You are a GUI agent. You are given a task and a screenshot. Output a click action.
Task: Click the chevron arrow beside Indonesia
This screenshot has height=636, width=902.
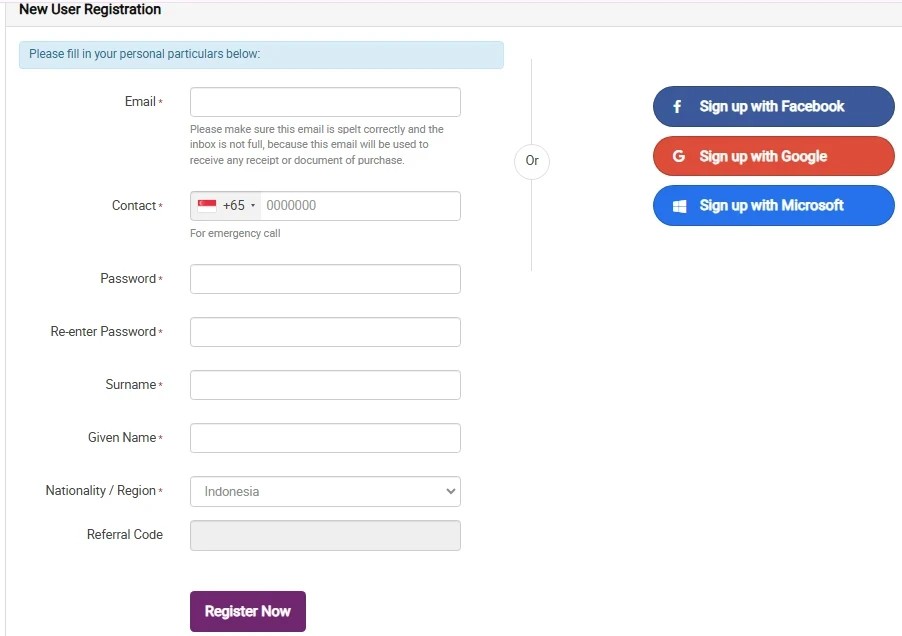coord(450,491)
